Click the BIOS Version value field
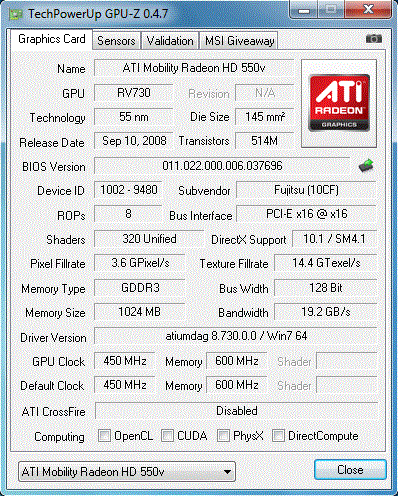 (x=222, y=166)
